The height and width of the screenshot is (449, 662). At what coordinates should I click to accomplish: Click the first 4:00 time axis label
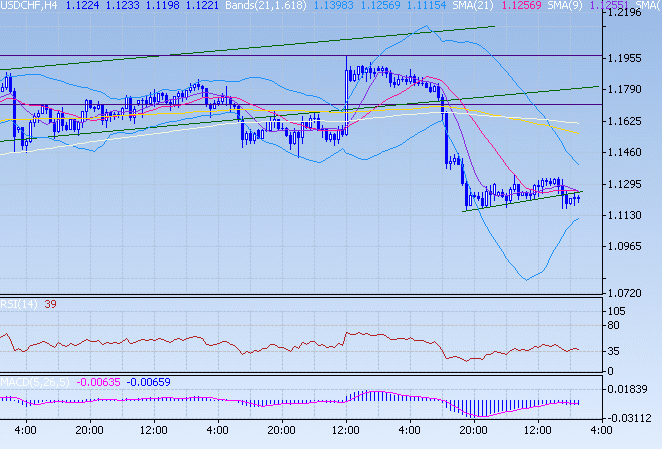pyautogui.click(x=26, y=430)
